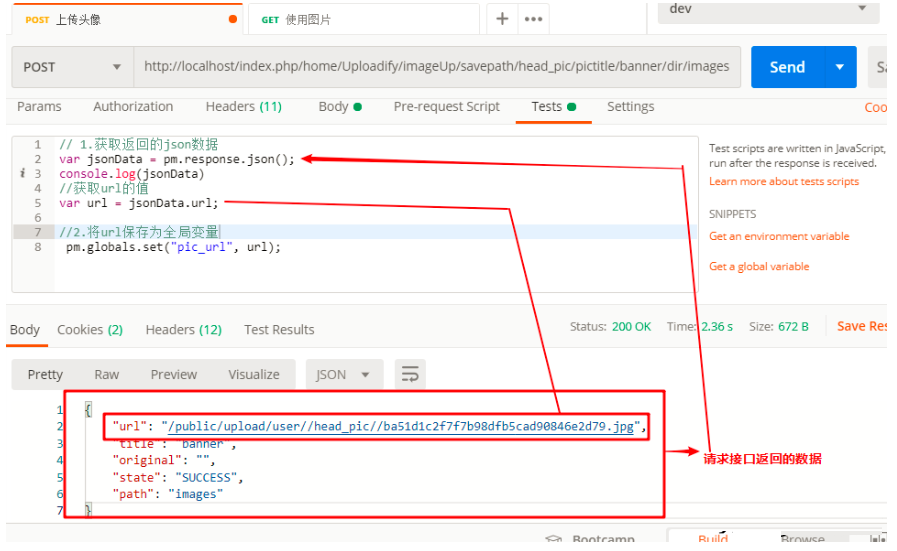Image resolution: width=897 pixels, height=551 pixels.
Task: Switch to the Headers (11) request tab
Action: point(243,107)
